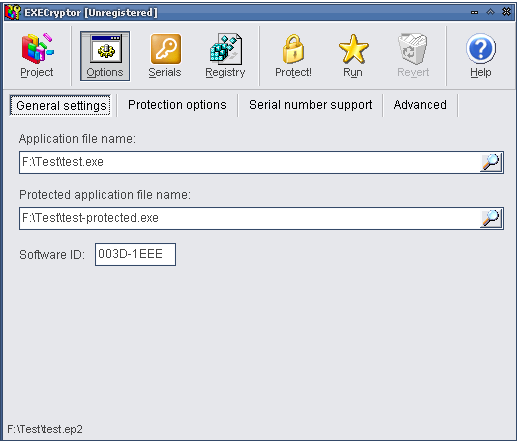Open the Serials key icon
517x442 pixels.
point(166,49)
